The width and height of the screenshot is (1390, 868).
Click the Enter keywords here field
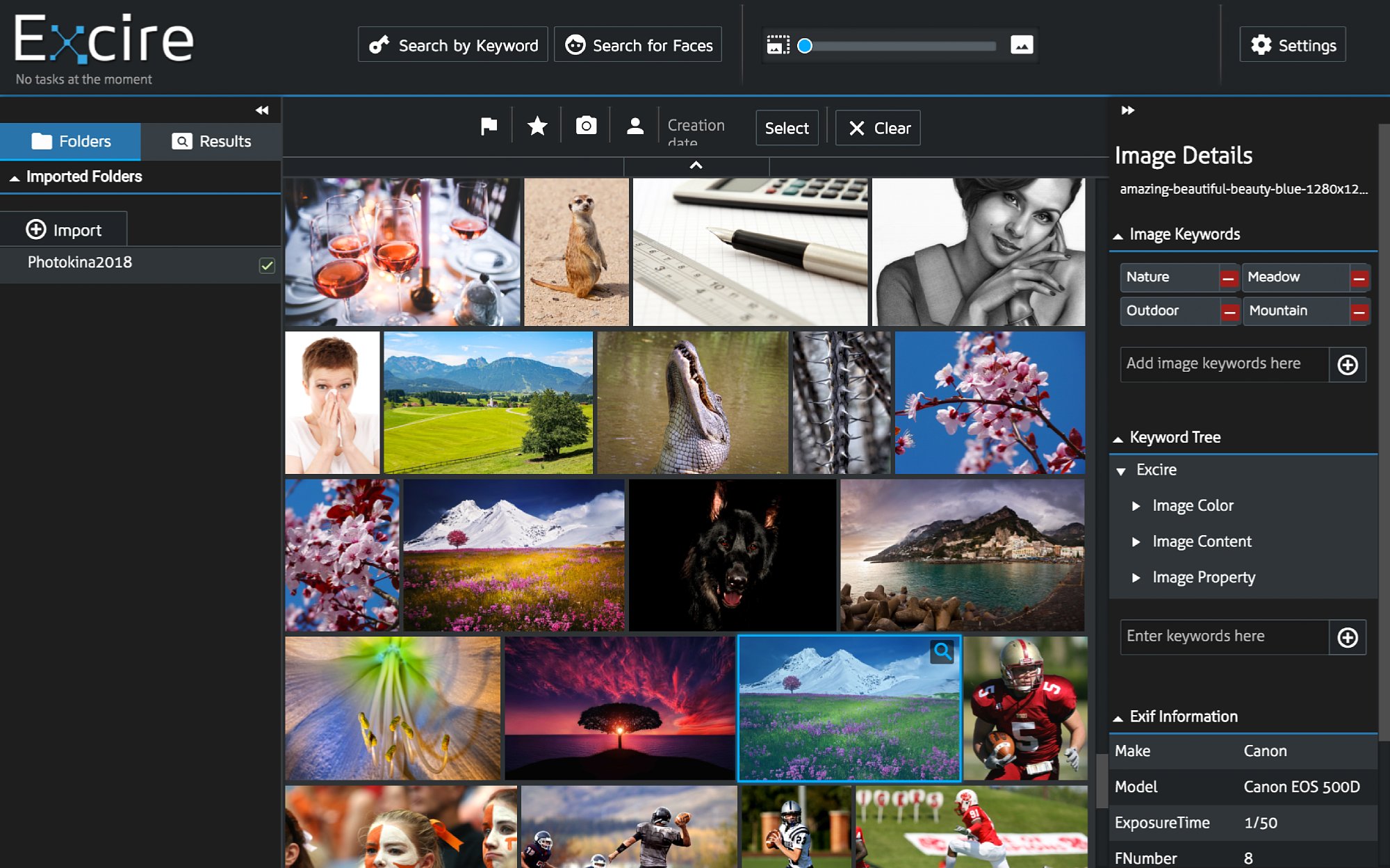[1225, 637]
